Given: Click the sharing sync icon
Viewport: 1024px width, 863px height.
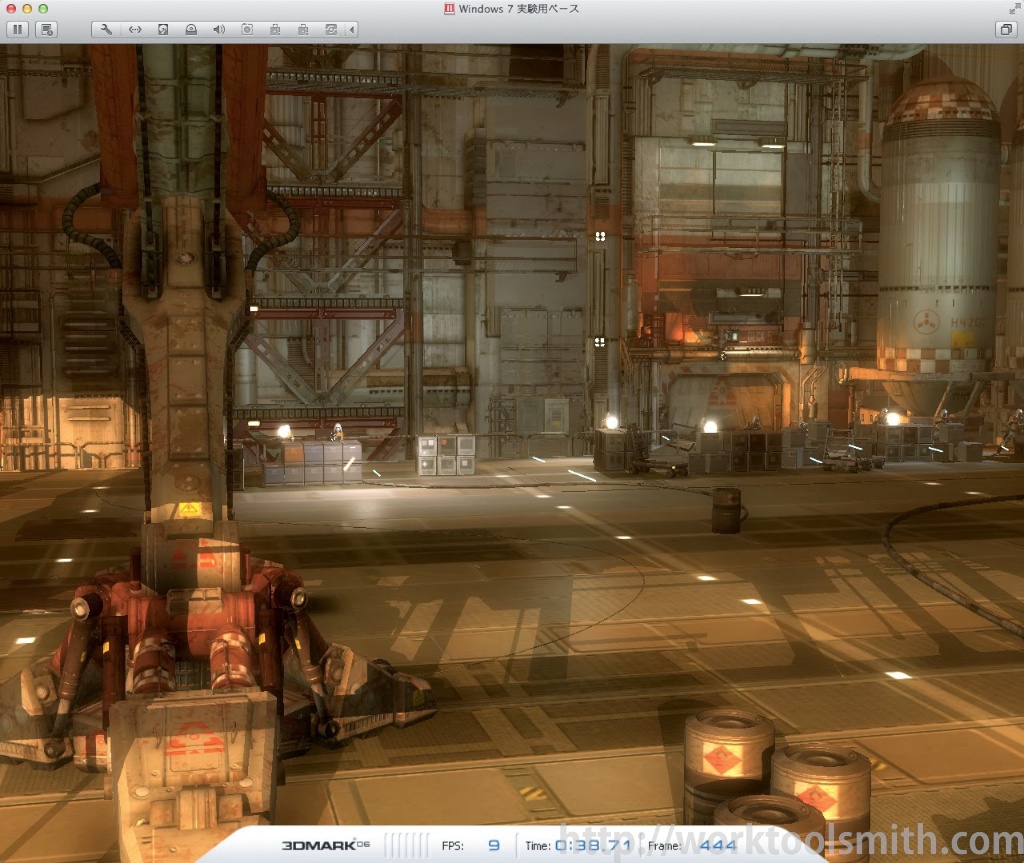Looking at the screenshot, I should (x=331, y=29).
